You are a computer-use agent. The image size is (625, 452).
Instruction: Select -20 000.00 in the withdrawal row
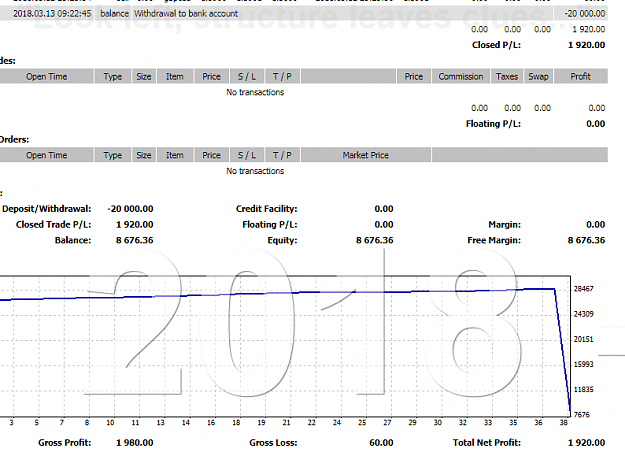(585, 14)
